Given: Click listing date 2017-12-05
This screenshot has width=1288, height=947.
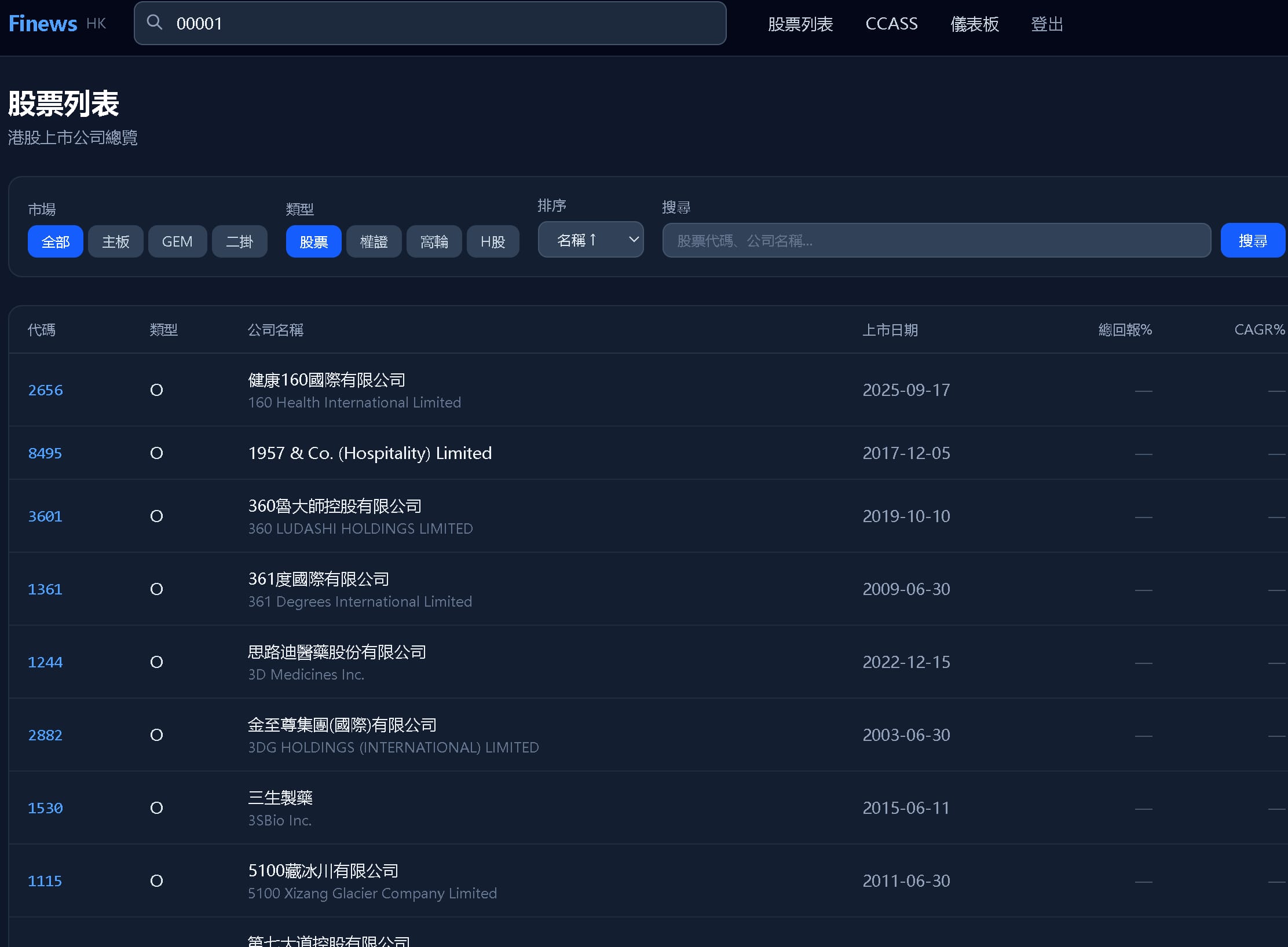Looking at the screenshot, I should (906, 453).
